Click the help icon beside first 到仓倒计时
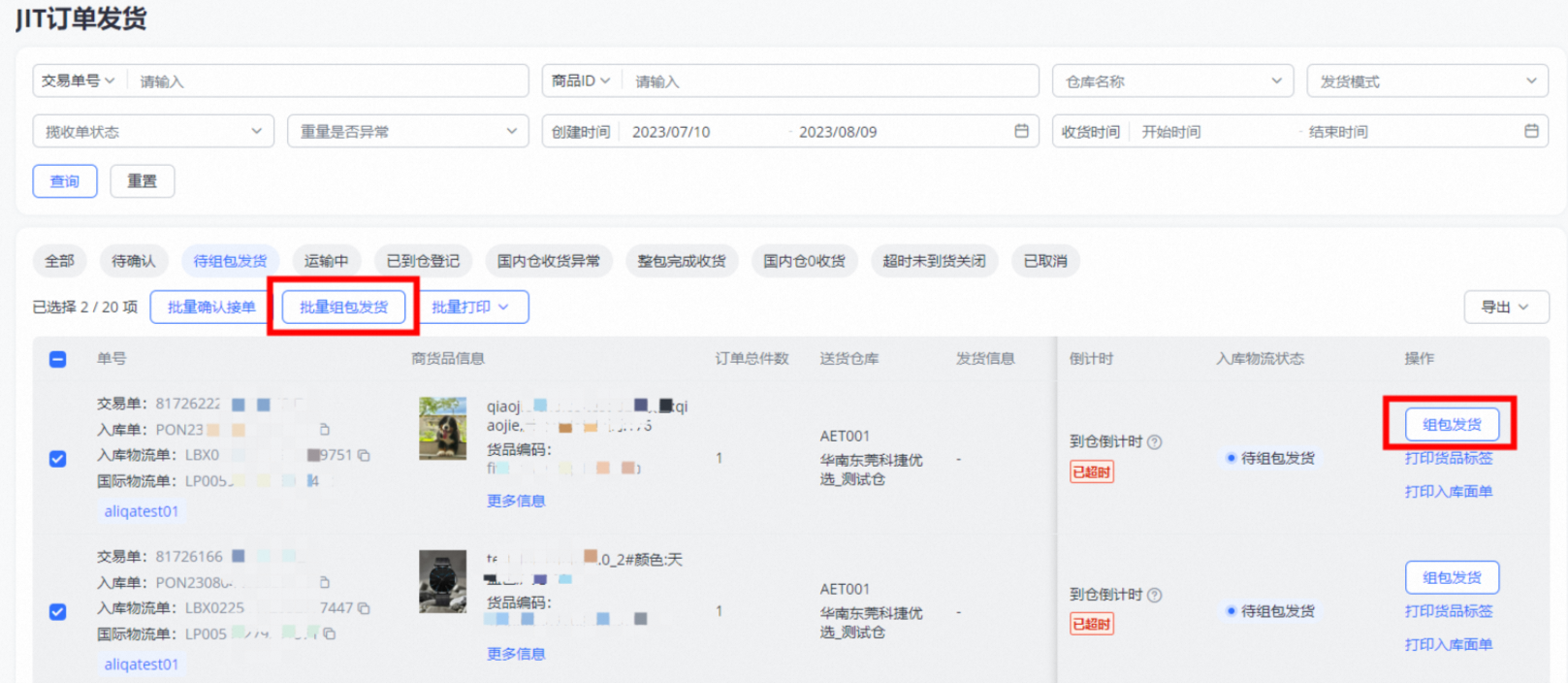The width and height of the screenshot is (1568, 683). coord(1154,441)
